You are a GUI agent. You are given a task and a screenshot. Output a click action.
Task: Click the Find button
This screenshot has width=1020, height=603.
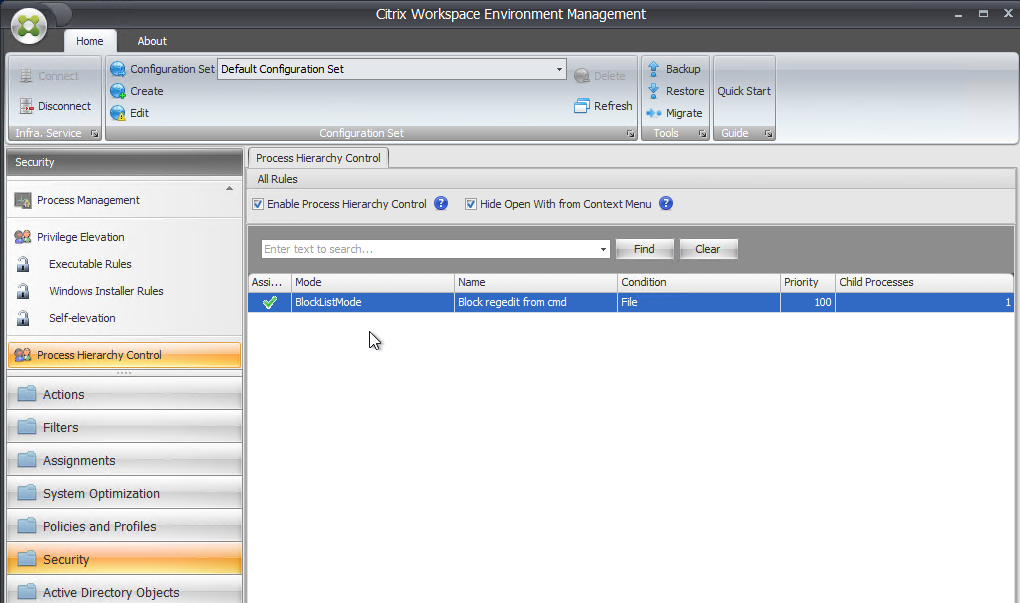644,249
